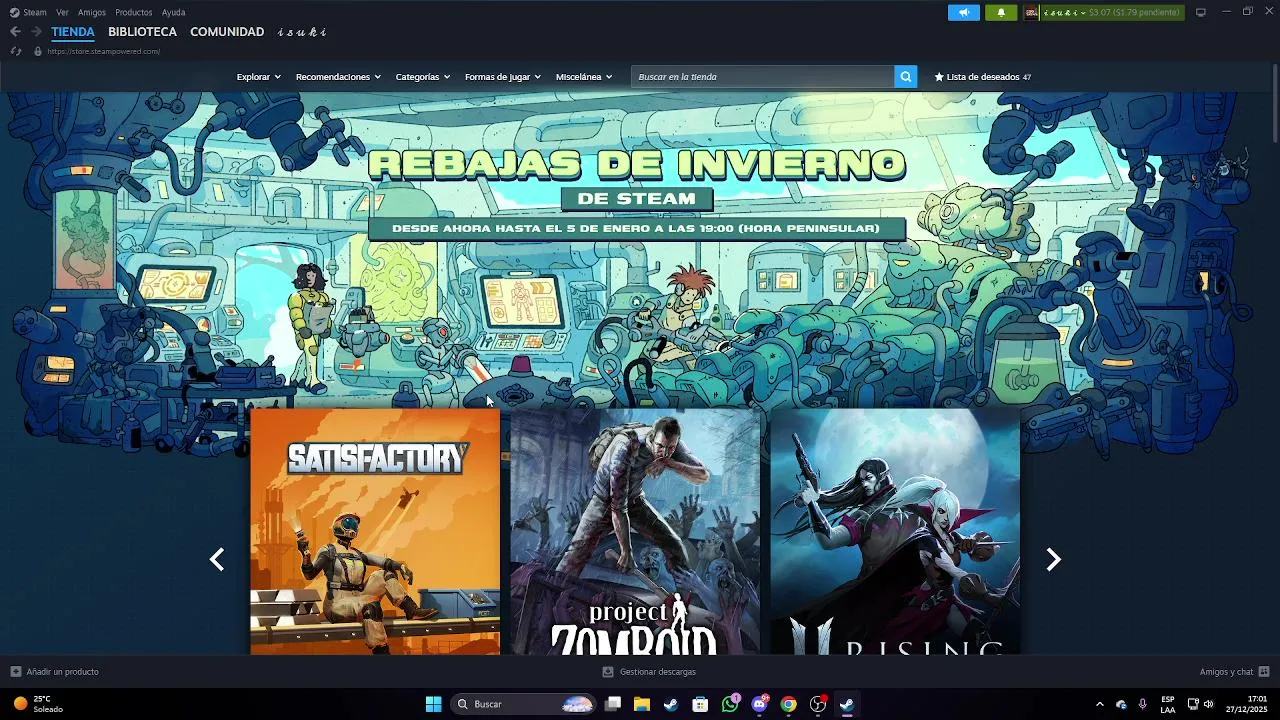Click the magnifier search button in store
The width and height of the screenshot is (1280, 720).
pos(905,76)
